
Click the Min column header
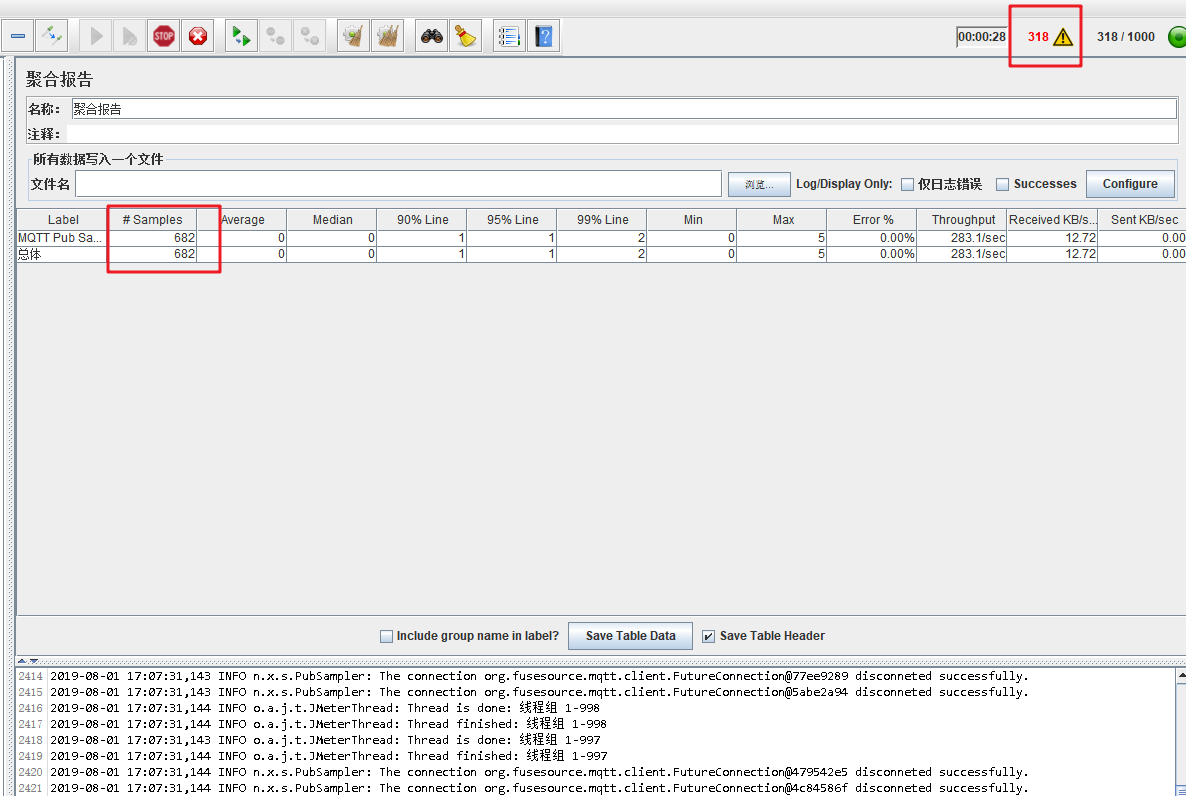692,219
